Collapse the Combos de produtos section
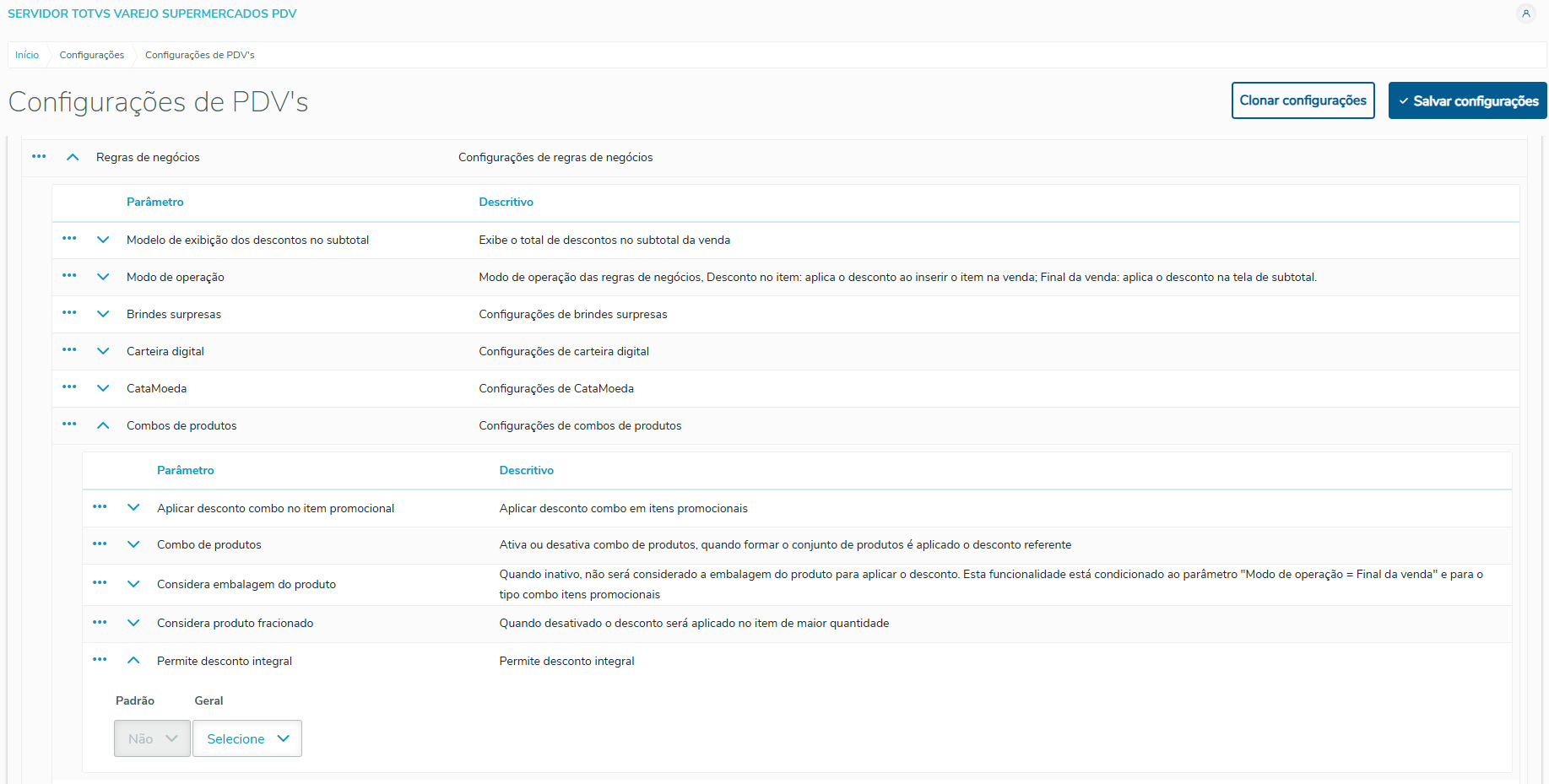The width and height of the screenshot is (1549, 784). (103, 425)
